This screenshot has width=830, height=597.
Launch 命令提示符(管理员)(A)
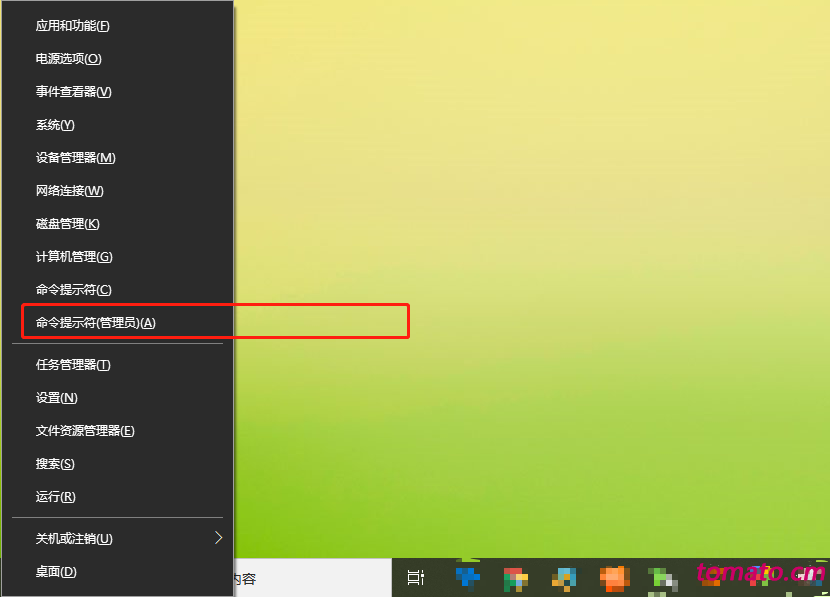[x=118, y=322]
